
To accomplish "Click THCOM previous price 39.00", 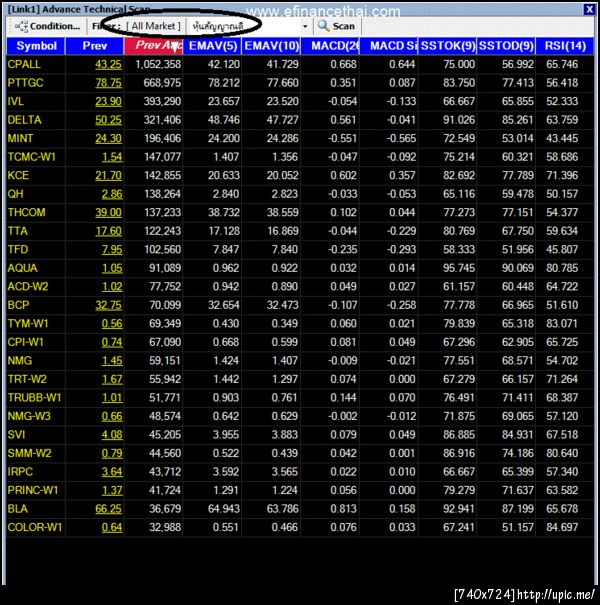I will coord(108,213).
